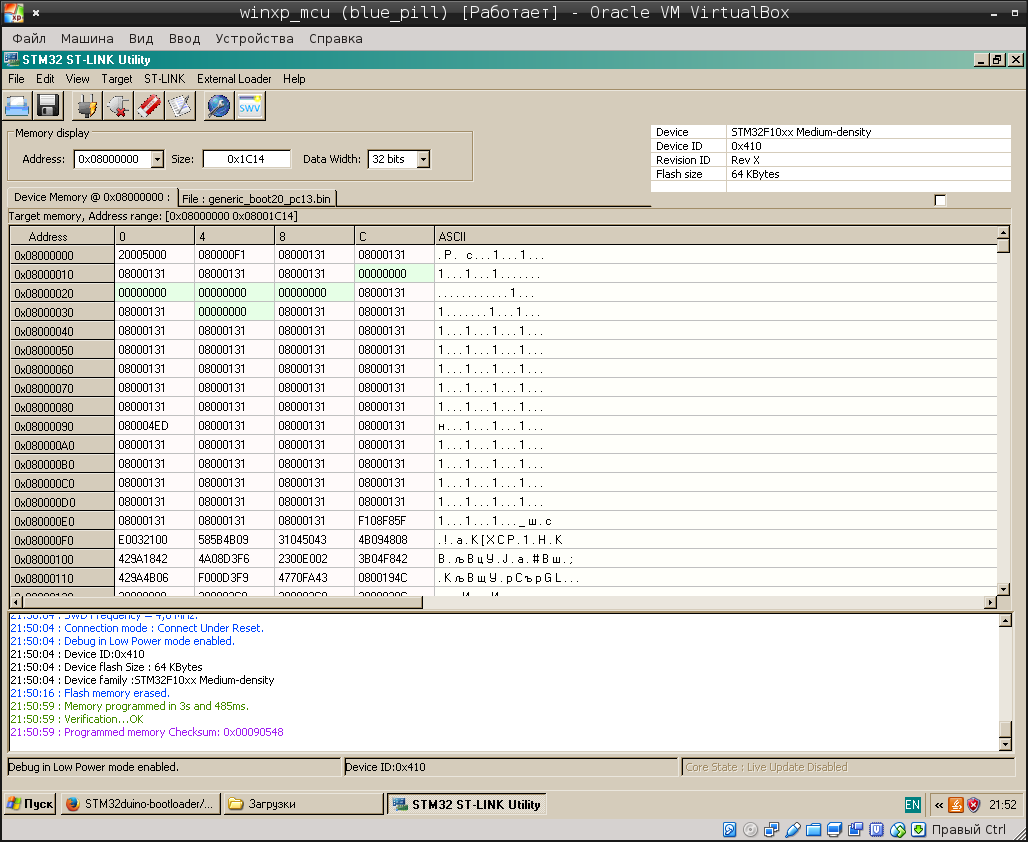Click STM32 ST-LINK Utility taskbar button

466,804
